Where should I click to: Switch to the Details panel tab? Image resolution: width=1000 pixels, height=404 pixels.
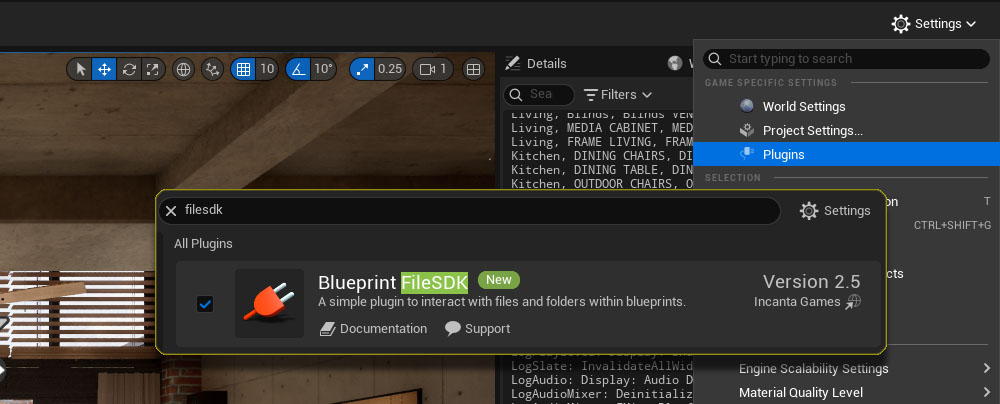(536, 63)
